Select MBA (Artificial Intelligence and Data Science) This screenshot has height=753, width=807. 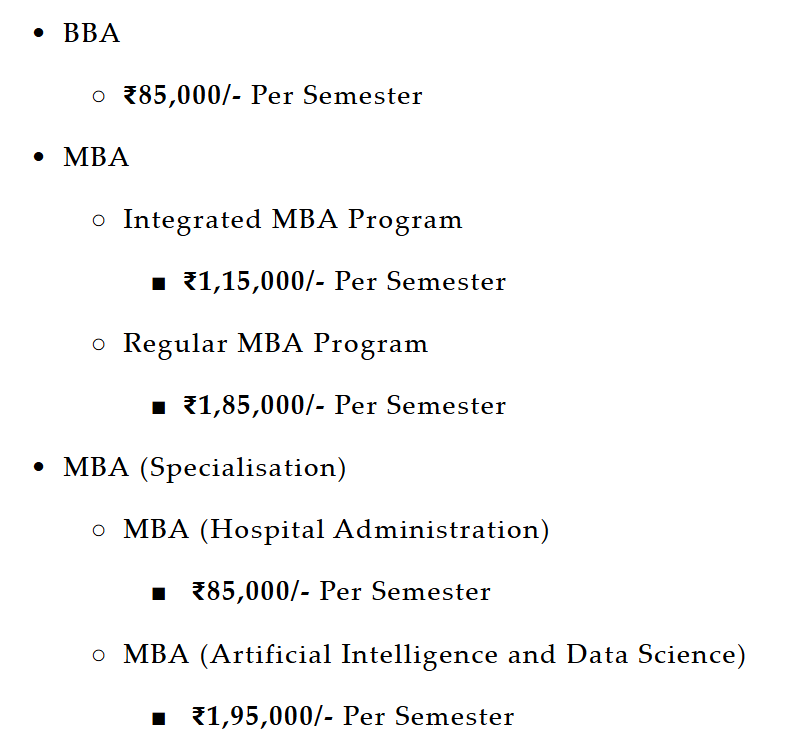(434, 655)
